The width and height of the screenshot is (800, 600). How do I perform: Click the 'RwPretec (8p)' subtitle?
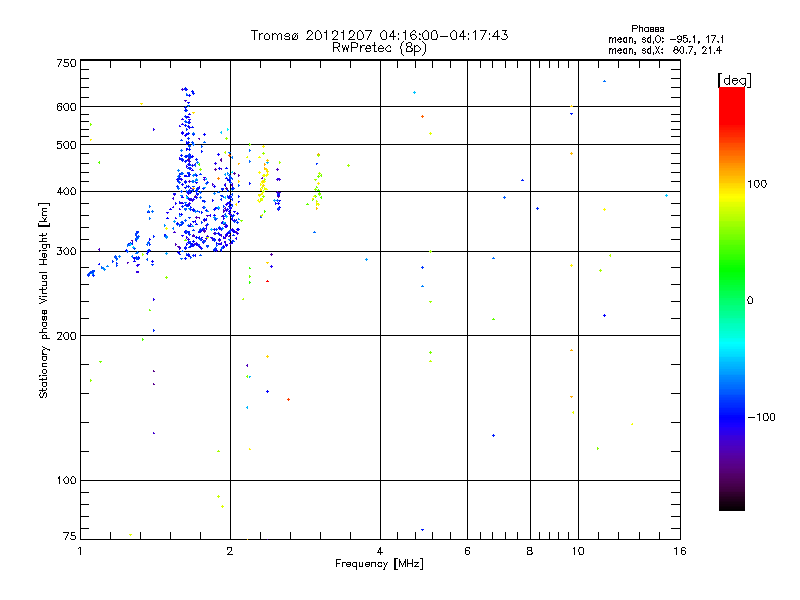tap(379, 48)
